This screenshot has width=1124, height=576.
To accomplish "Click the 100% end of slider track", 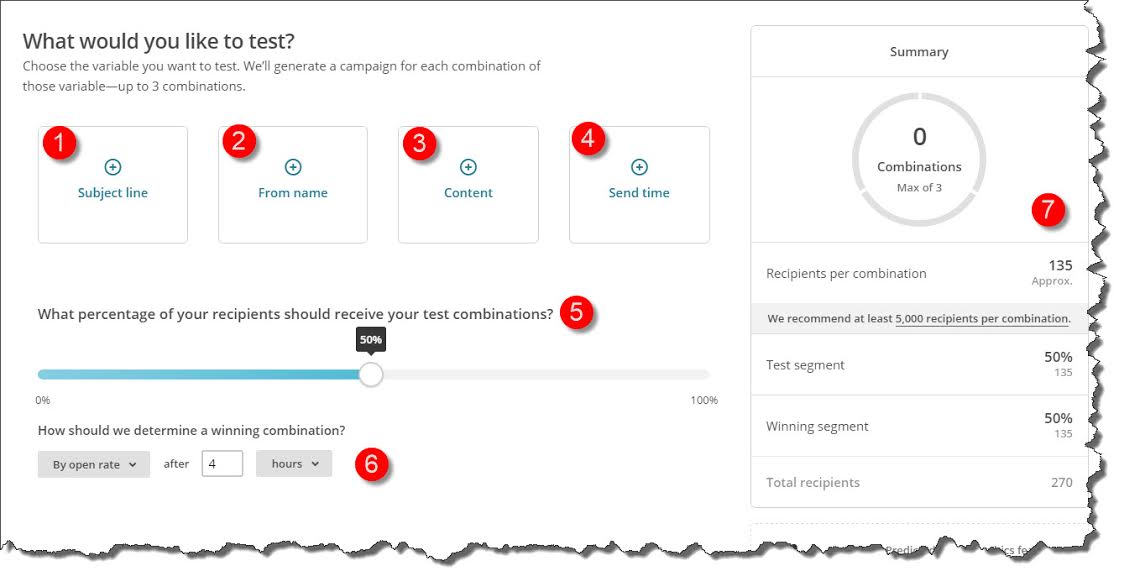I will point(706,375).
